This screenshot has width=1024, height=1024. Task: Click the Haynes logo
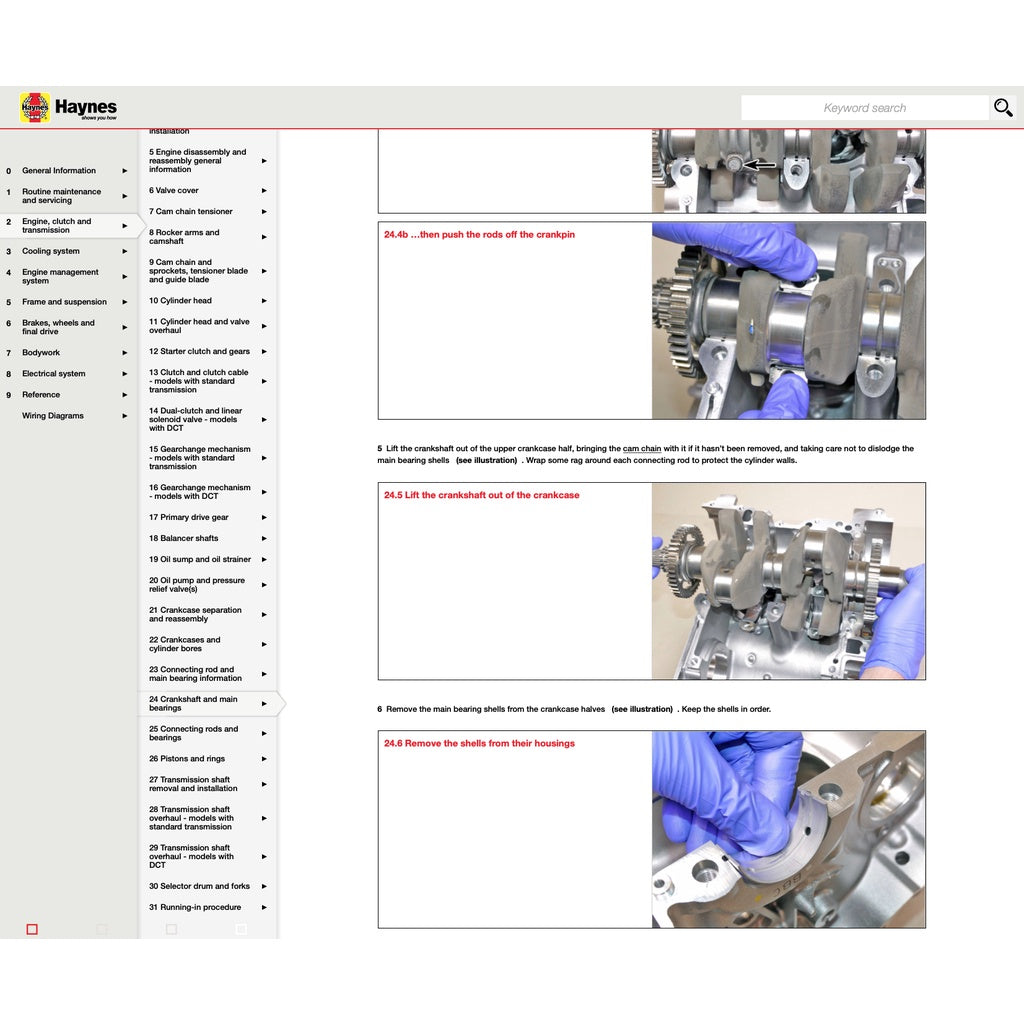[x=37, y=107]
